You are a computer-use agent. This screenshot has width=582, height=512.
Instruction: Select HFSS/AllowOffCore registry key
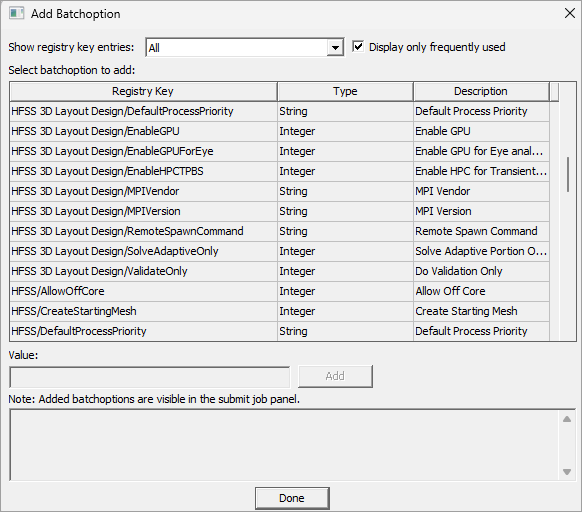(143, 291)
